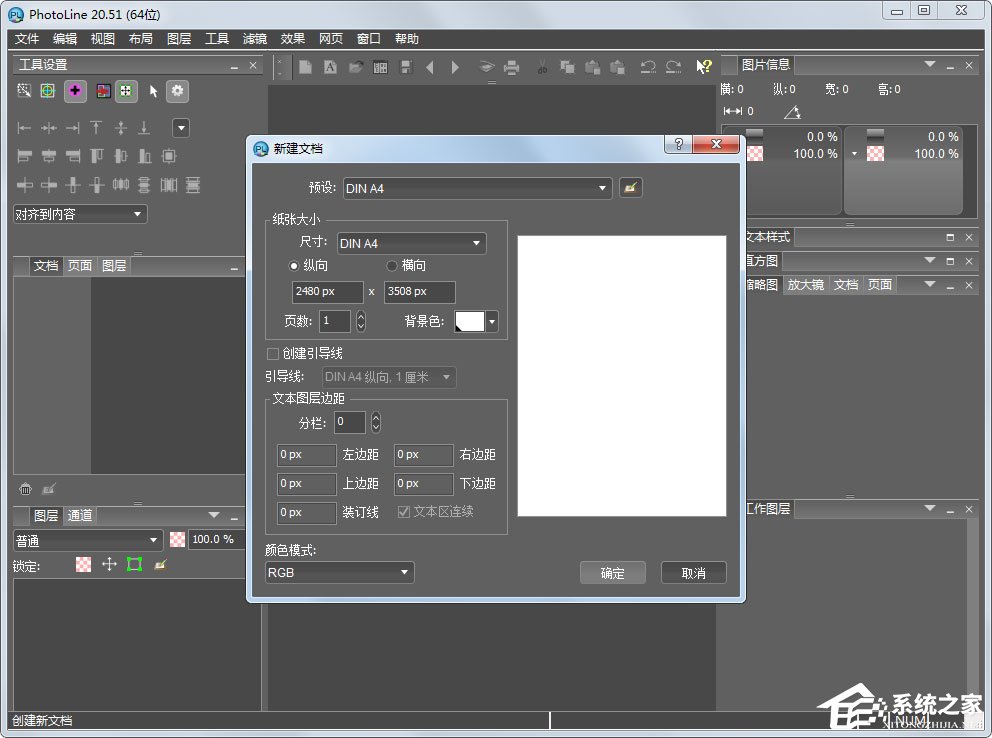
Task: Click the 取消 button
Action: pyautogui.click(x=693, y=573)
